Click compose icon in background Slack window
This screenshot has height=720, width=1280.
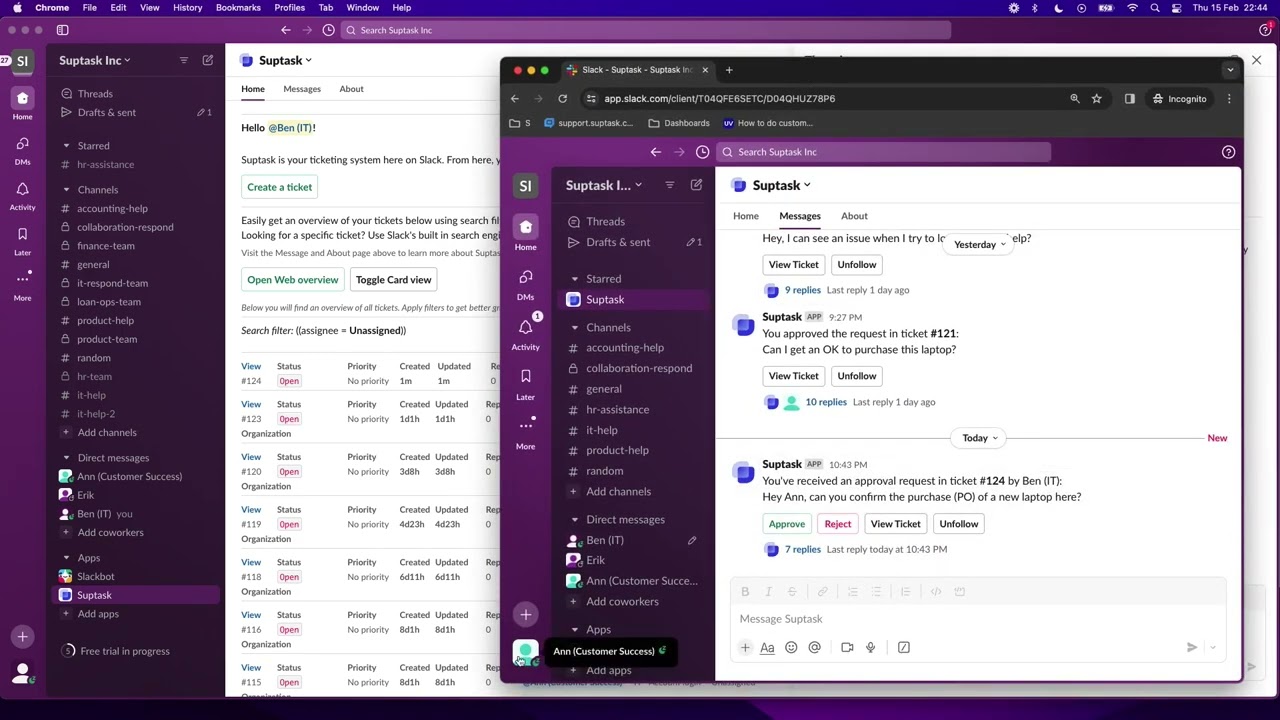(x=208, y=60)
